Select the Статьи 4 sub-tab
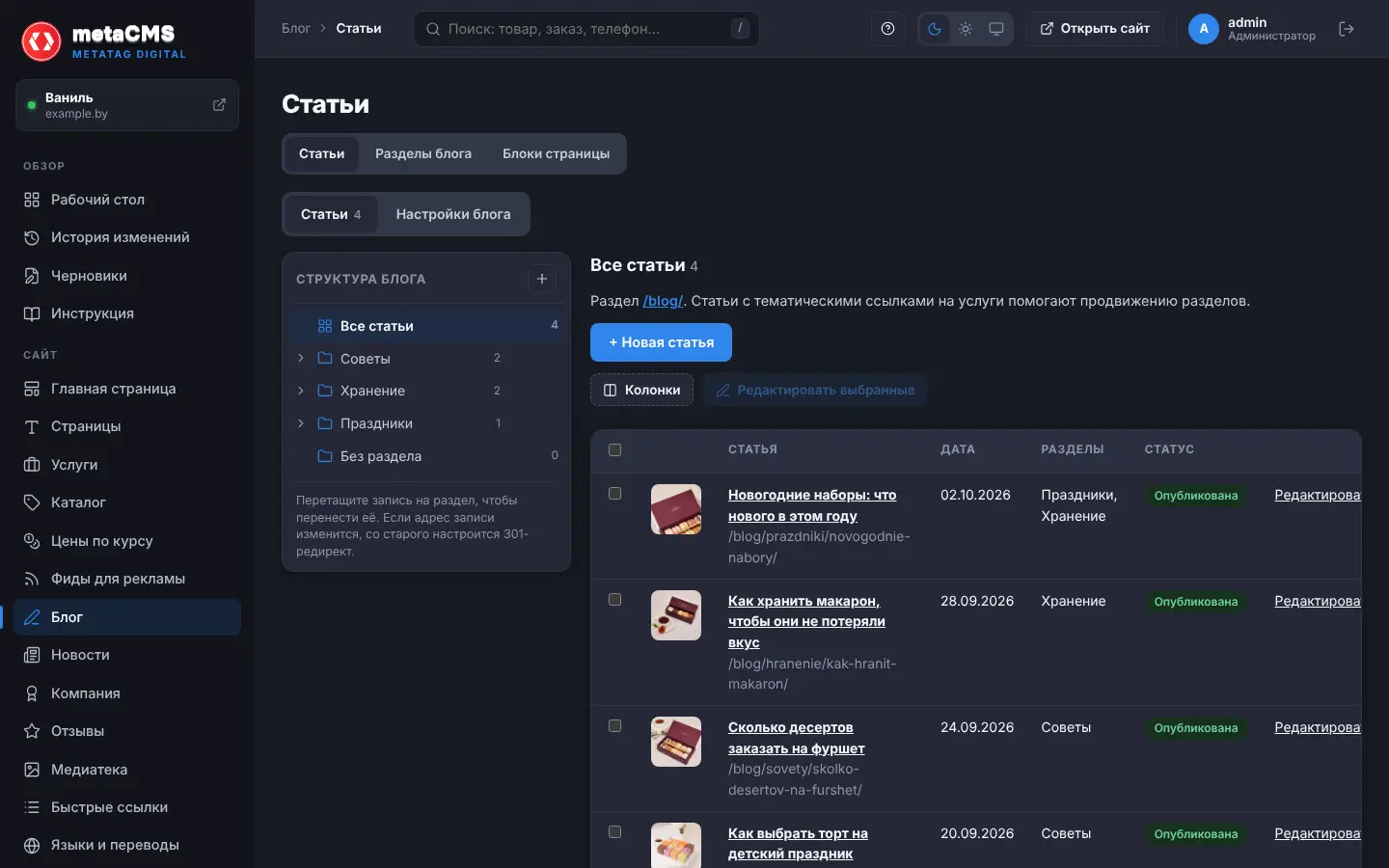This screenshot has height=868, width=1389. [x=331, y=214]
